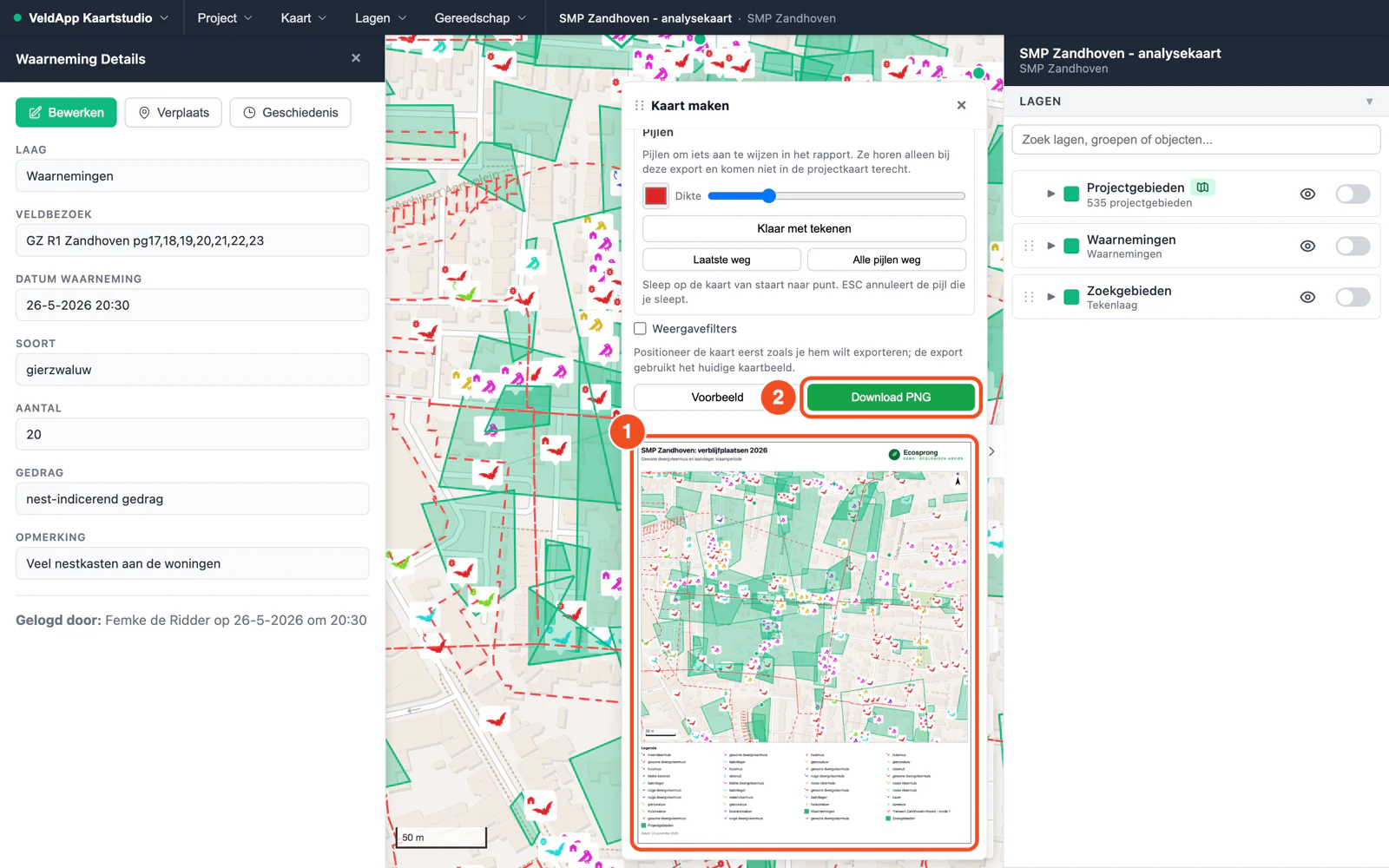1389x868 pixels.
Task: Click the Waarnemingen layer color swatch
Action: tap(1071, 246)
